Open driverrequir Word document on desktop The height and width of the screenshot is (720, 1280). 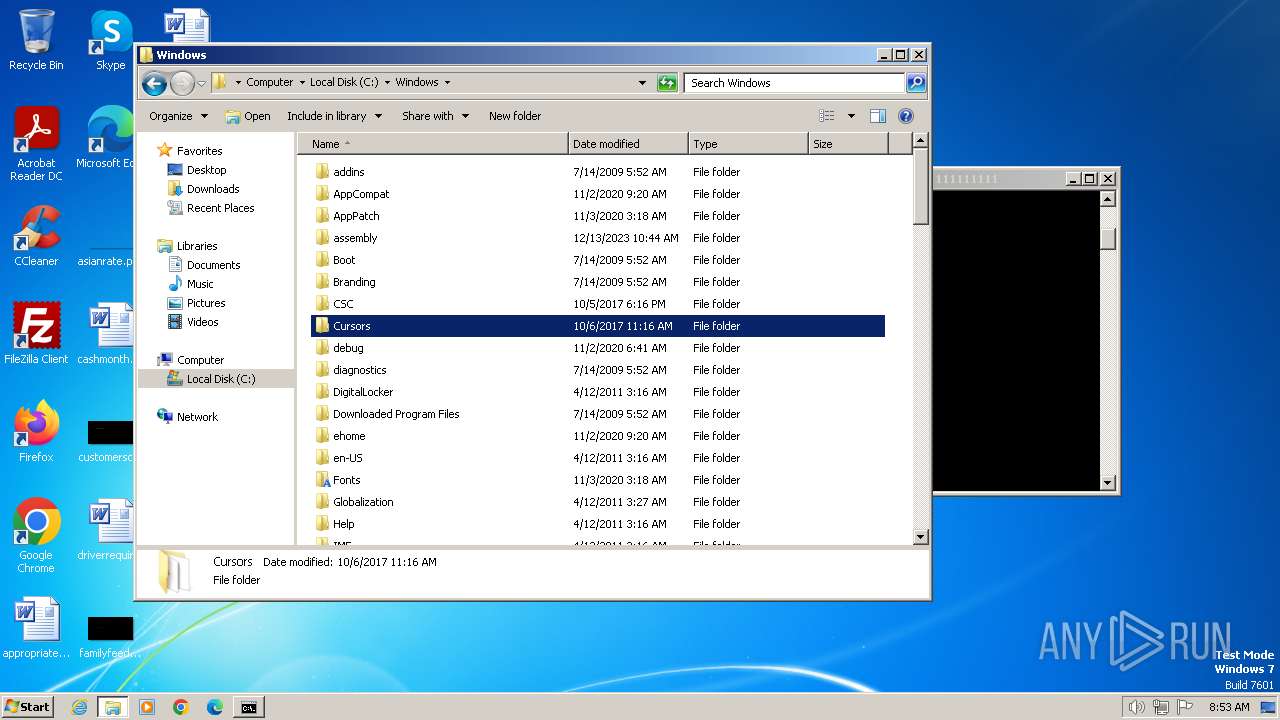pos(105,530)
